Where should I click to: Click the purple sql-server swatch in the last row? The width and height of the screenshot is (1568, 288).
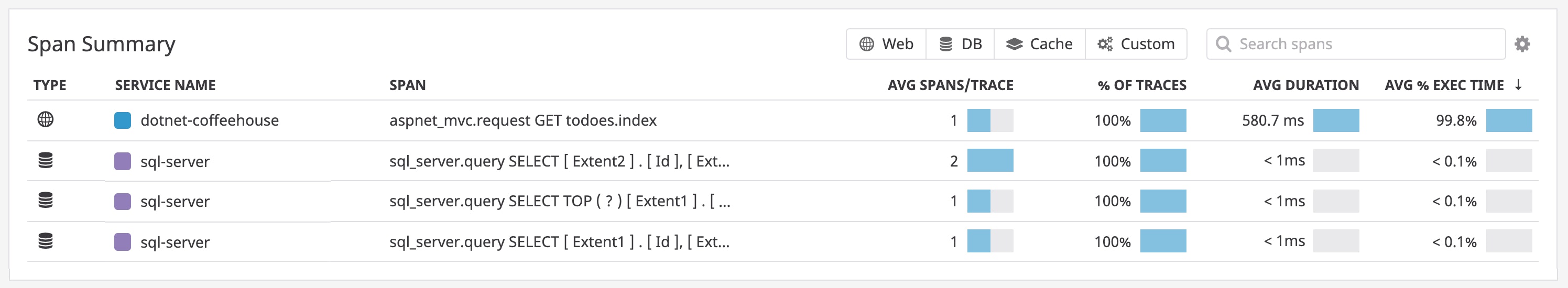122,242
